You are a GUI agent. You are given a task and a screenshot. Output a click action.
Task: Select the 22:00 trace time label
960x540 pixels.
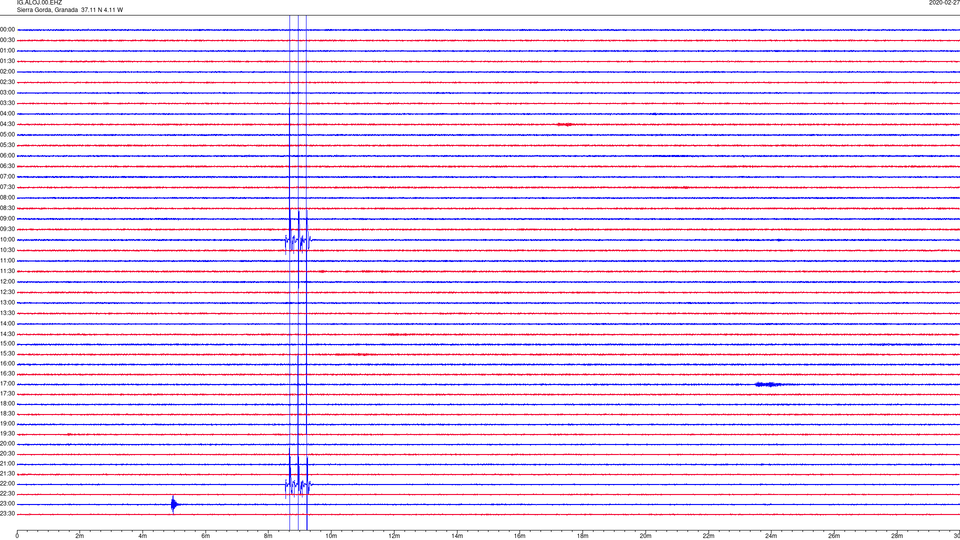7,484
